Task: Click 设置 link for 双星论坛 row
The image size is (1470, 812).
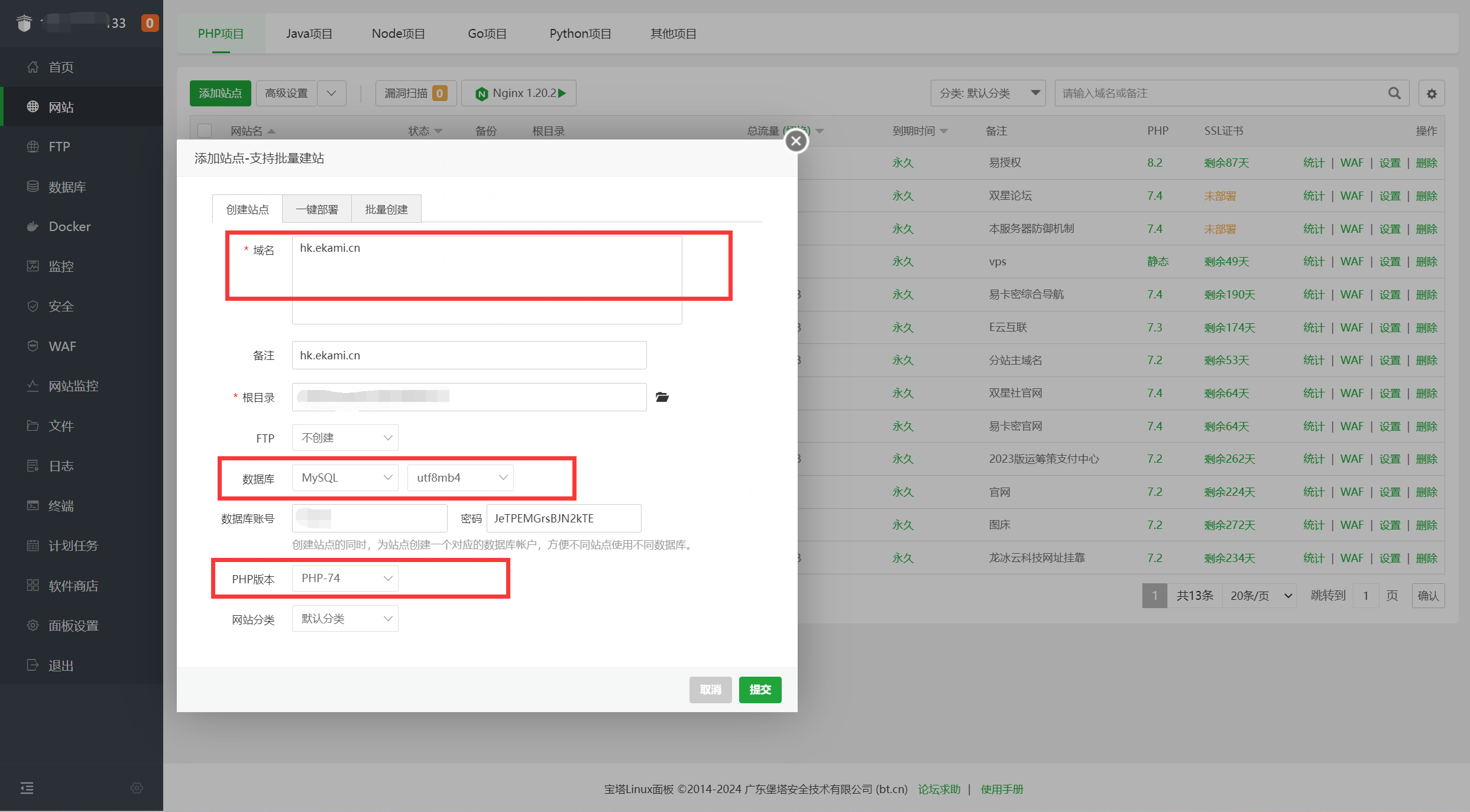Action: pos(1390,196)
